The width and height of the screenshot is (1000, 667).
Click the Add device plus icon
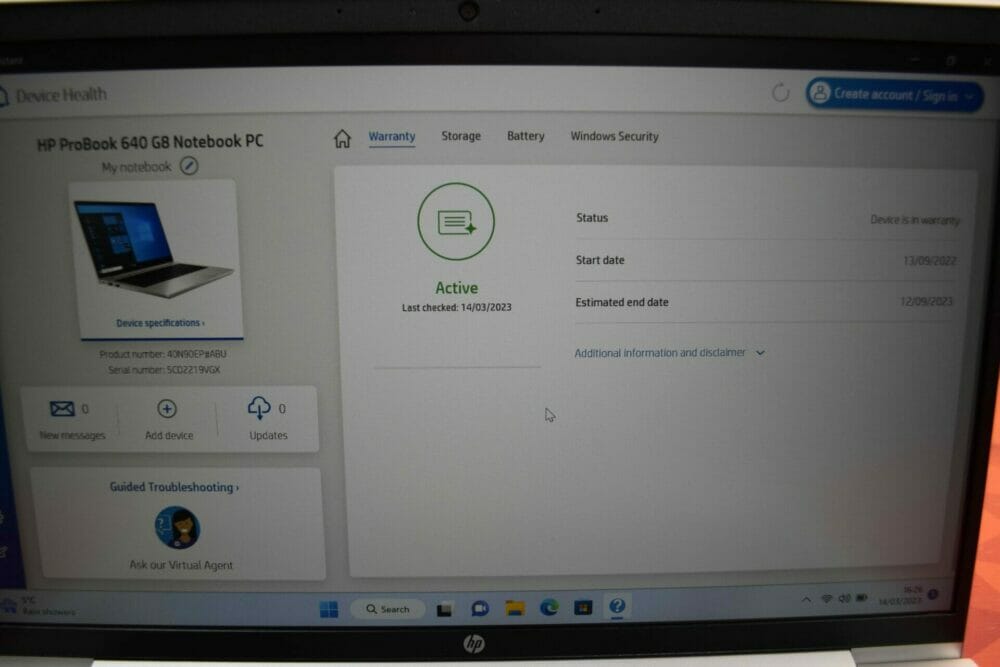tap(166, 409)
